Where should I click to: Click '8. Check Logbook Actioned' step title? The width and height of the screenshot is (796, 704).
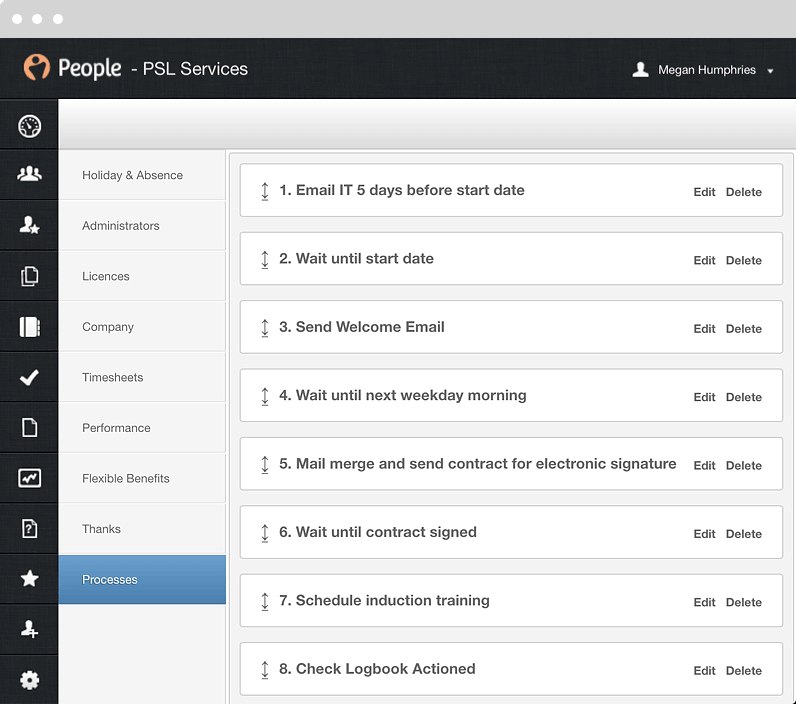[x=377, y=668]
